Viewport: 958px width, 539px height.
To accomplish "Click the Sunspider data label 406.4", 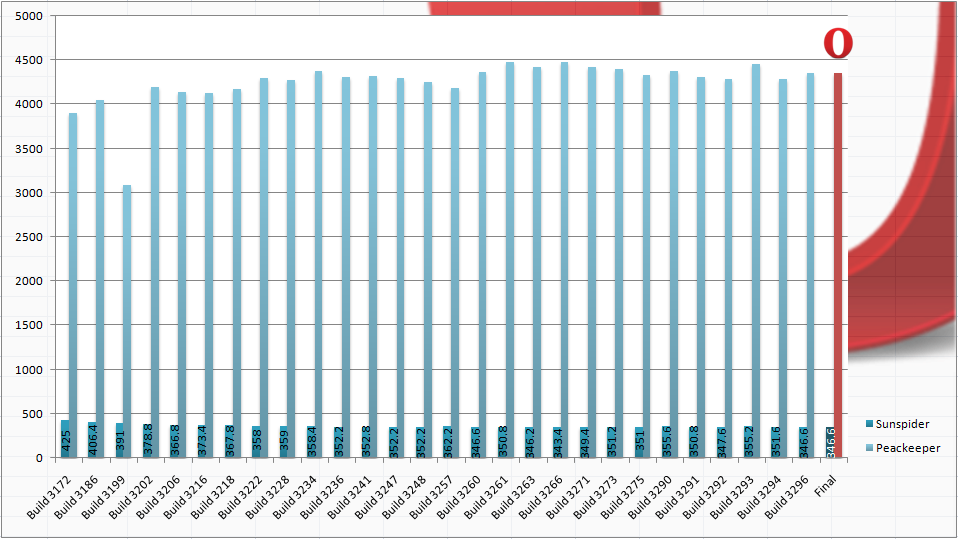I will (93, 440).
